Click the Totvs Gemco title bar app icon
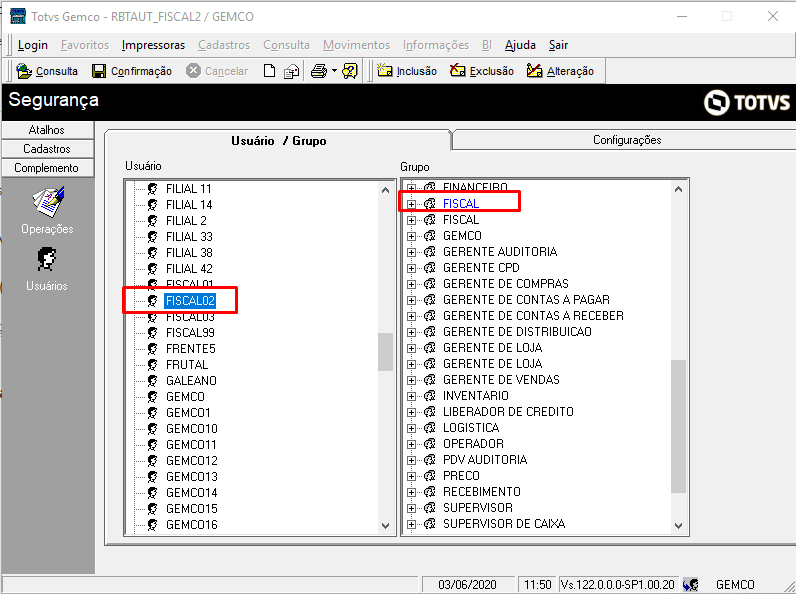Viewport: 796px width, 594px height. 18,16
